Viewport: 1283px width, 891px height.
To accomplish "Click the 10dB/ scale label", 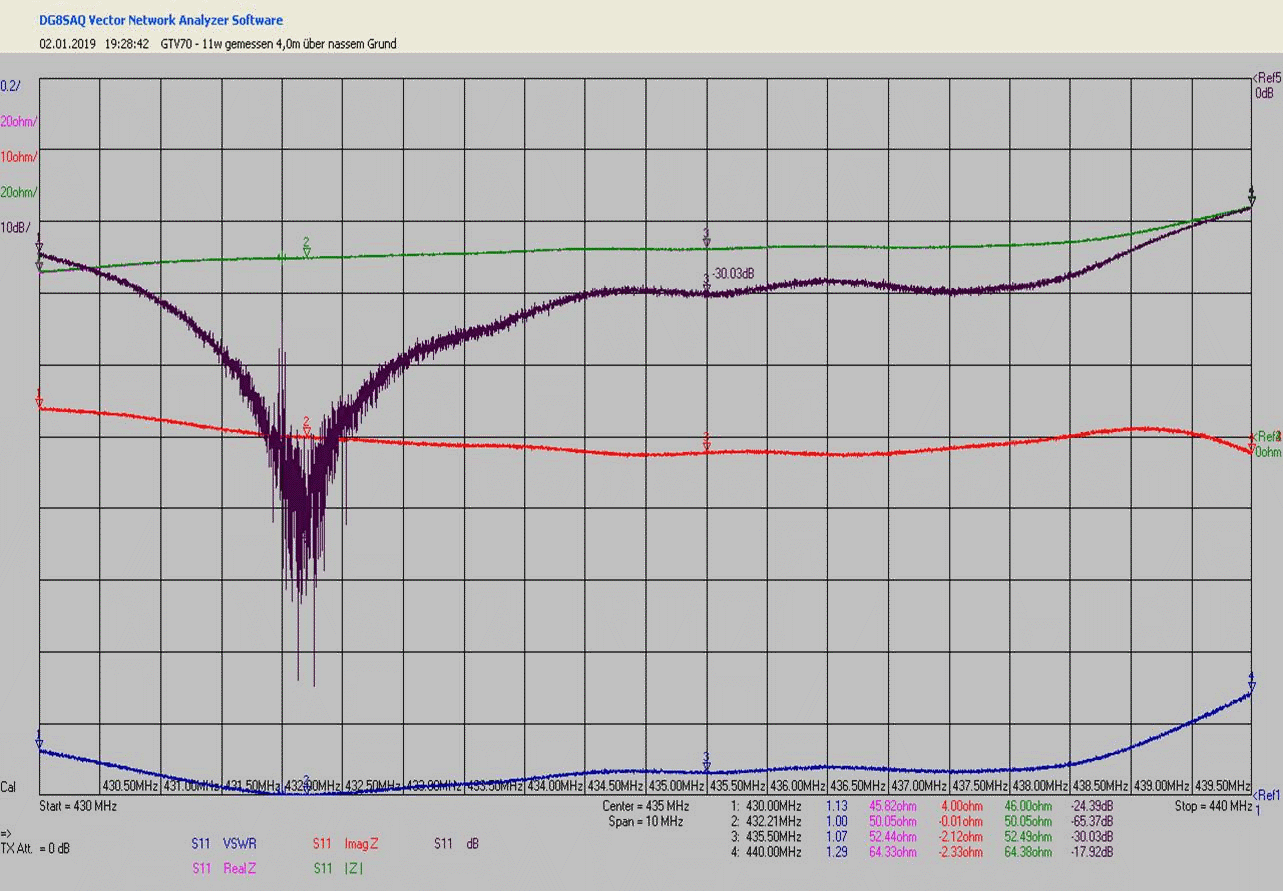I will click(x=17, y=228).
